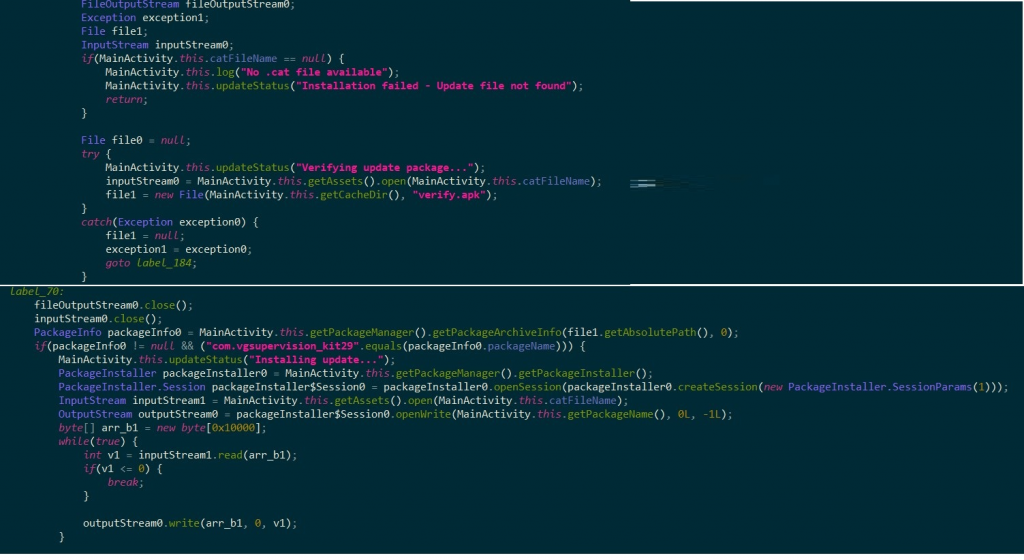Screen dimensions: 1024x560
Task: Click the openWrite method call
Action: [423, 414]
